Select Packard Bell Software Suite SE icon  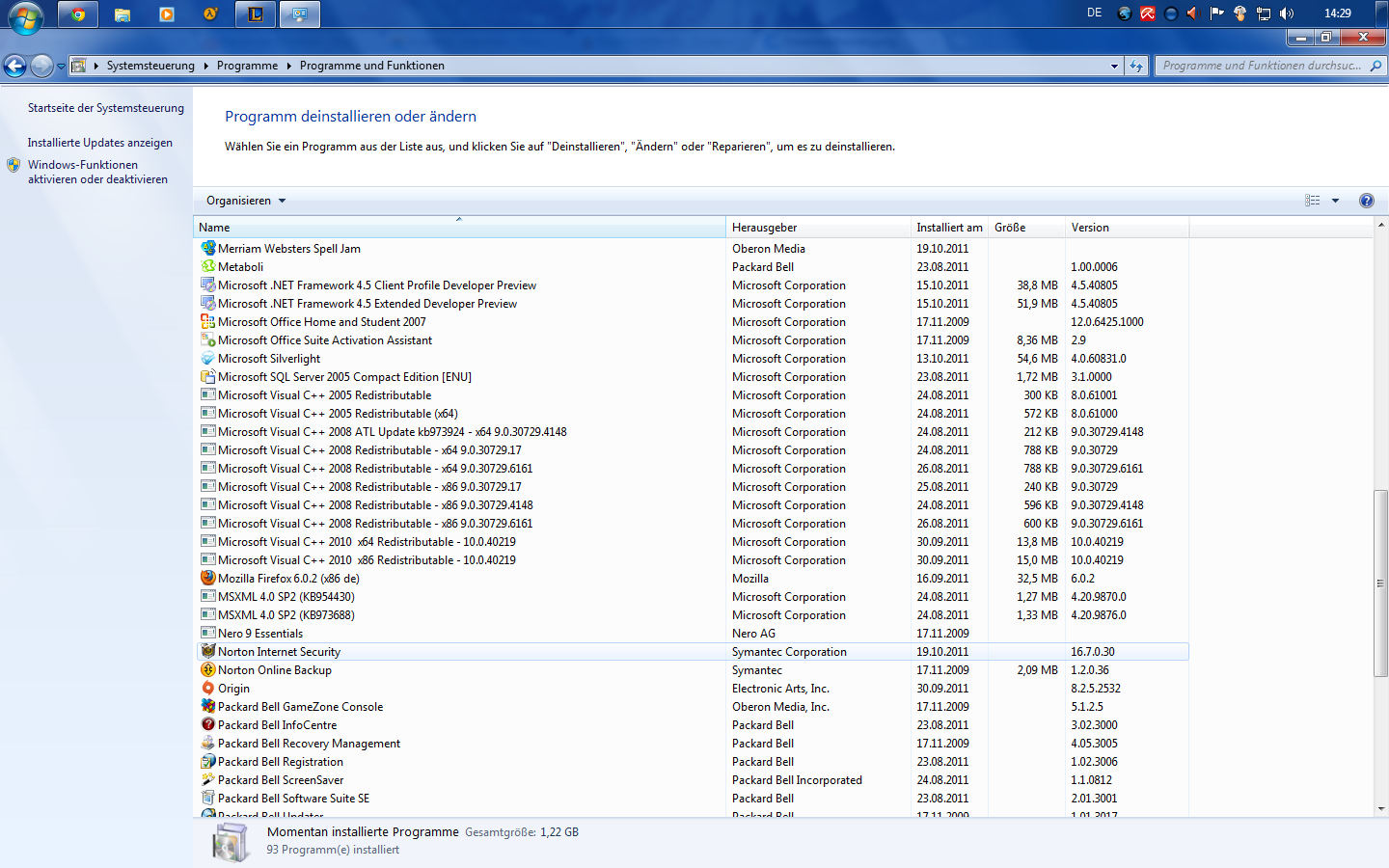pyautogui.click(x=207, y=798)
